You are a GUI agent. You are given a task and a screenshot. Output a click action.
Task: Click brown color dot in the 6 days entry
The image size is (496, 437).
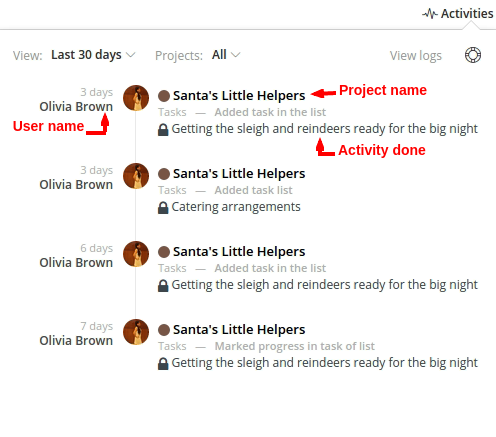pos(164,252)
